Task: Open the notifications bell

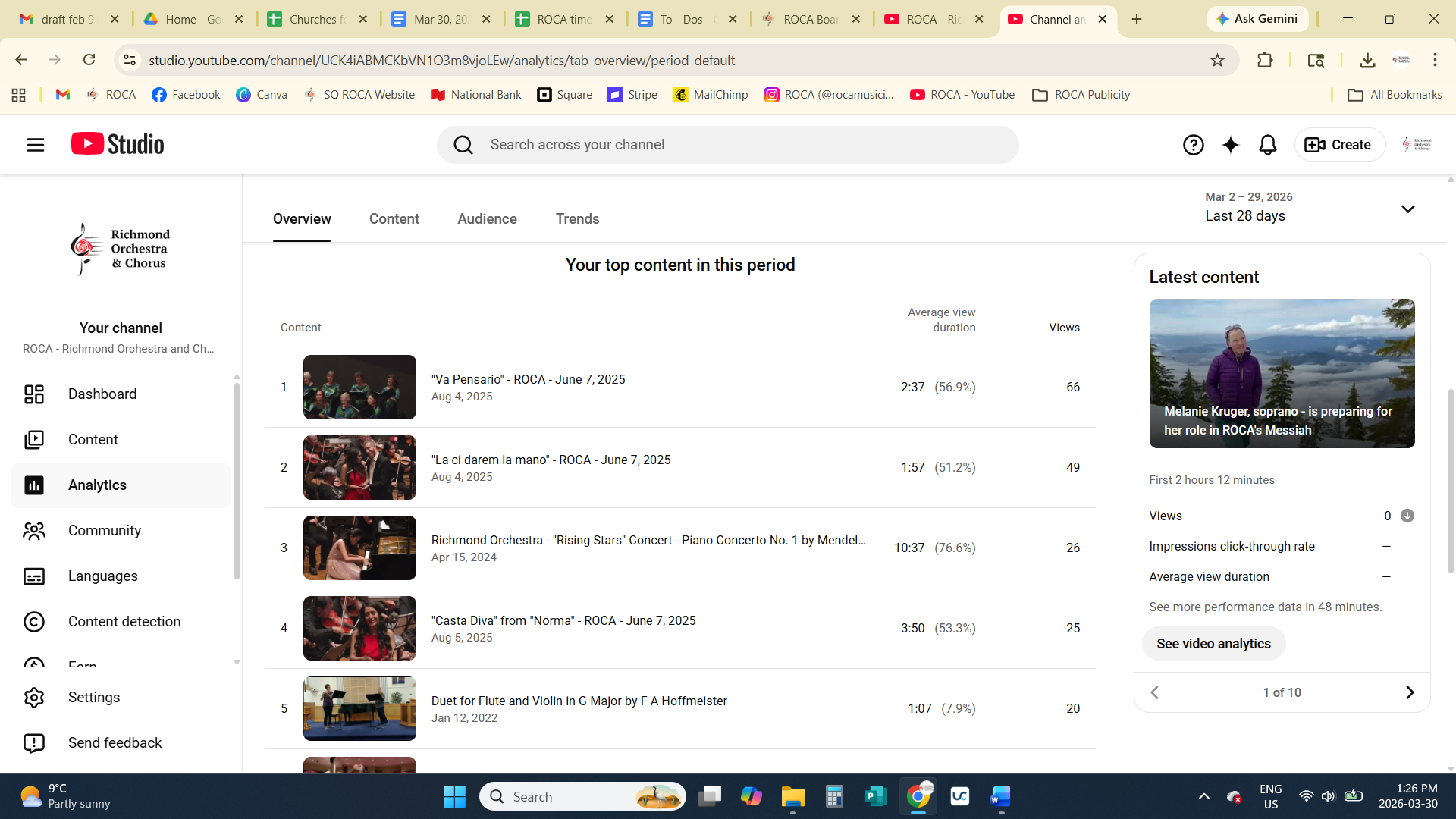Action: [1267, 145]
